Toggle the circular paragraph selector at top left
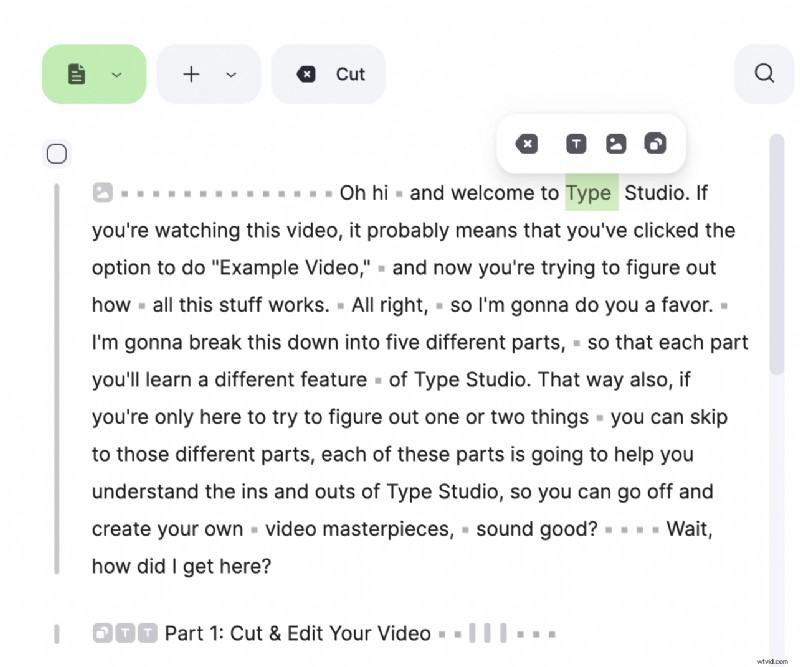The height and width of the screenshot is (667, 800). 57,153
